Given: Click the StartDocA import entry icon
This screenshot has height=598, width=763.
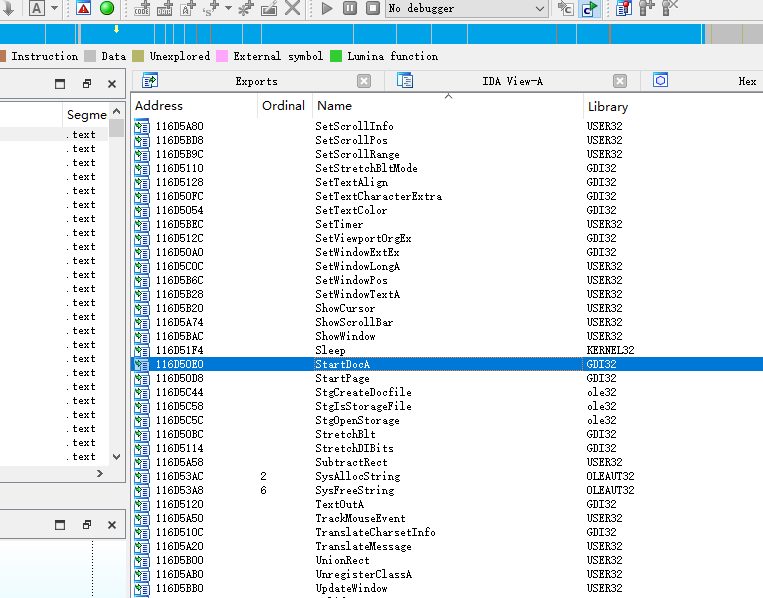Looking at the screenshot, I should 141,365.
